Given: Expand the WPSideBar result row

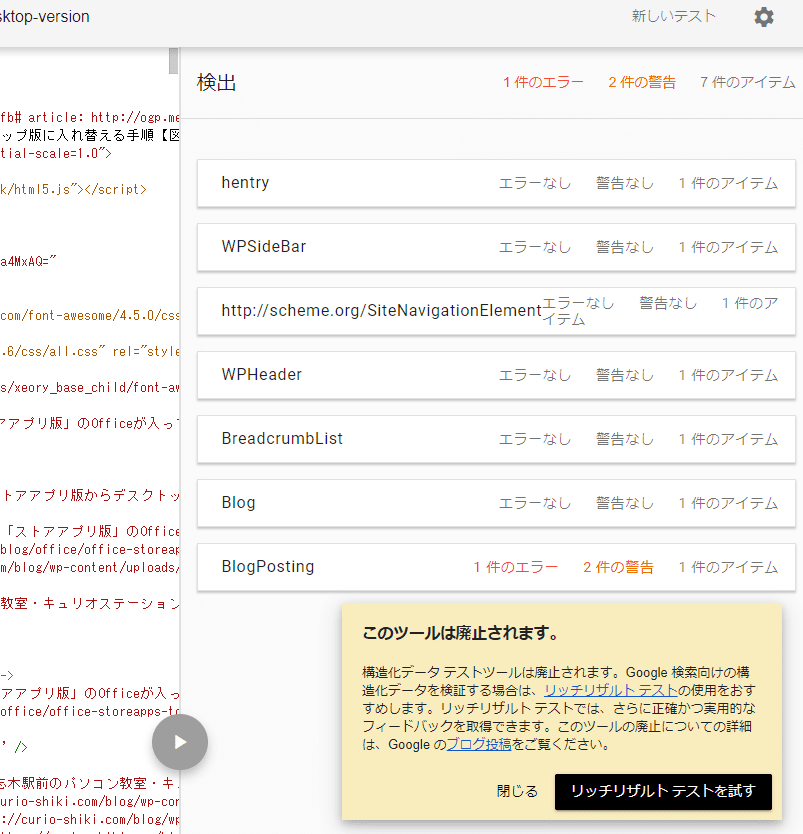Looking at the screenshot, I should [x=496, y=247].
